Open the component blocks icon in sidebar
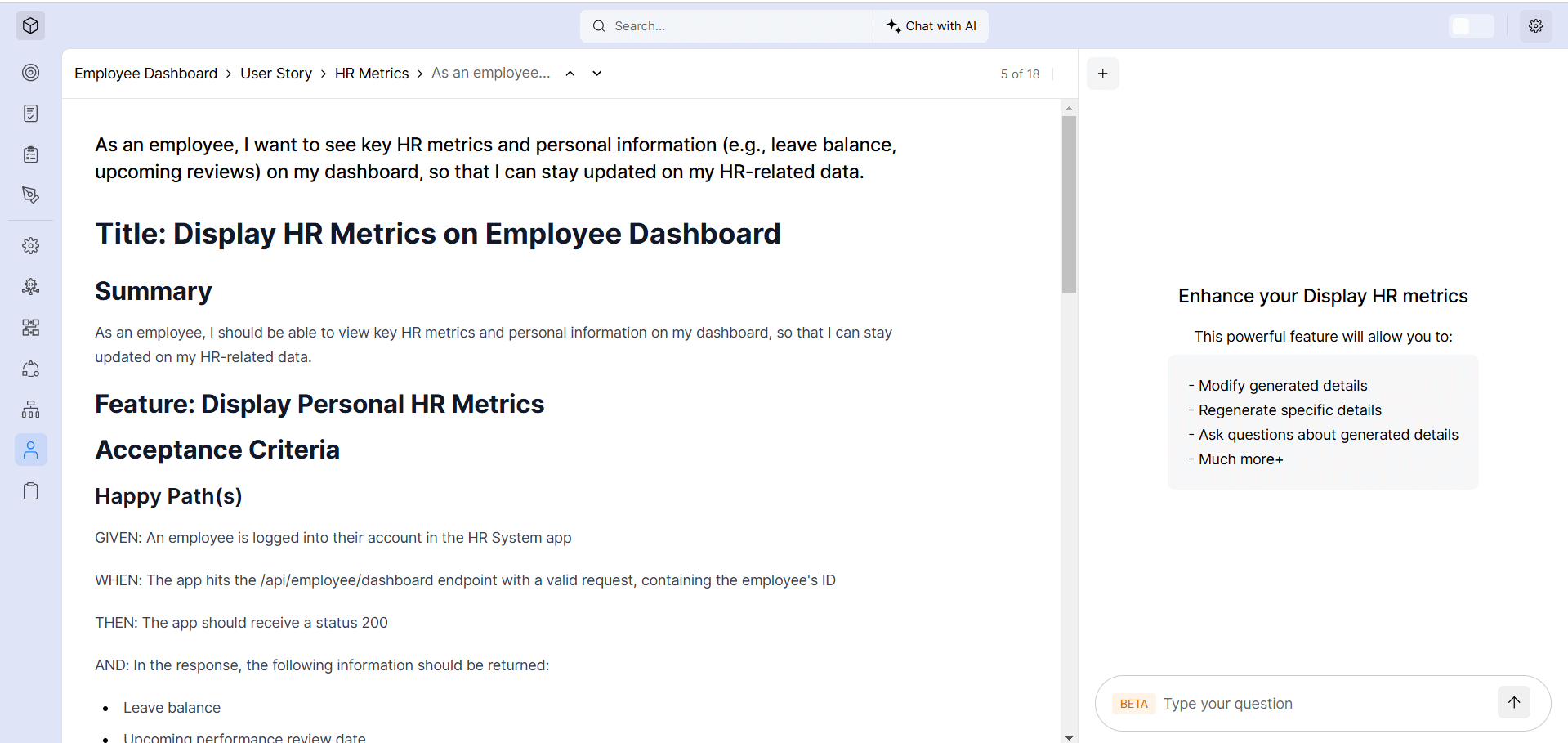 pyautogui.click(x=30, y=328)
